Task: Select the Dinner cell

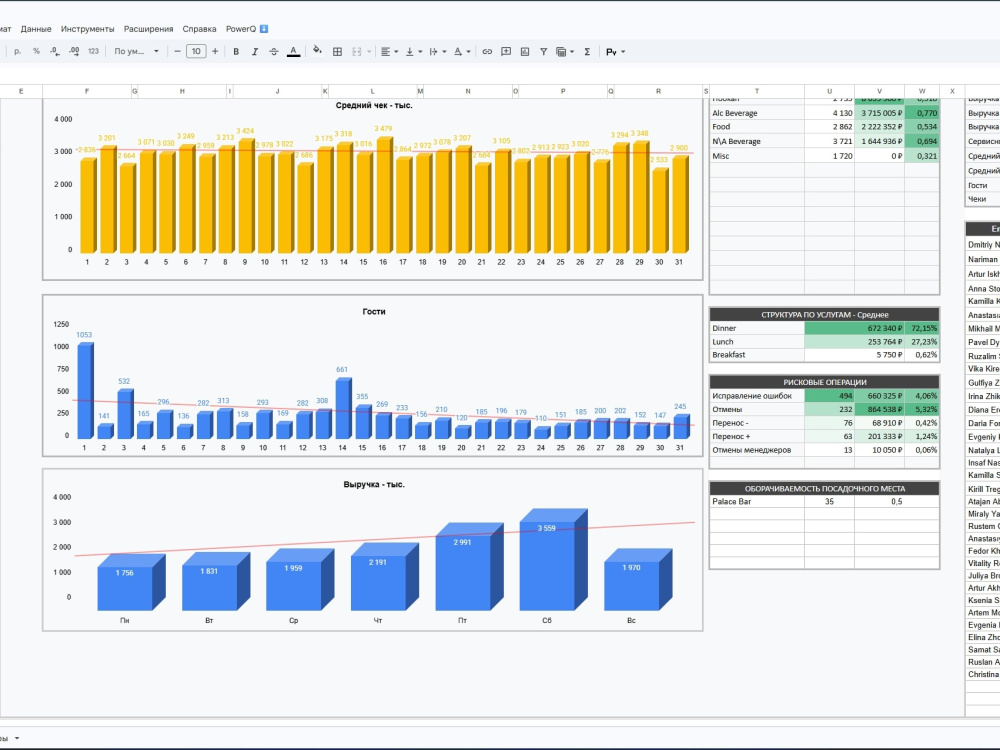Action: pyautogui.click(x=756, y=328)
